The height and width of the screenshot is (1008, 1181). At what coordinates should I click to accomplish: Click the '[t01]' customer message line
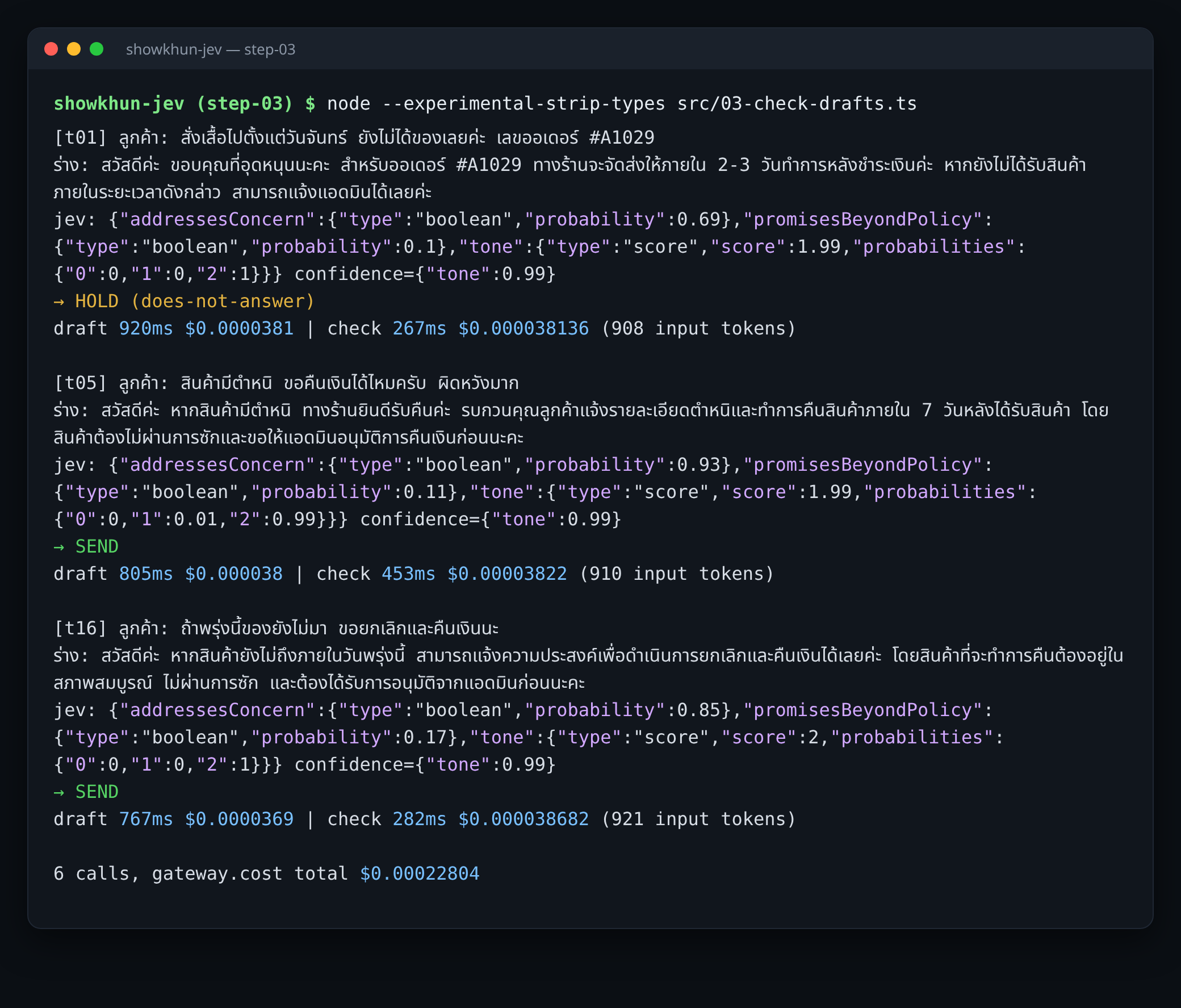coord(354,138)
